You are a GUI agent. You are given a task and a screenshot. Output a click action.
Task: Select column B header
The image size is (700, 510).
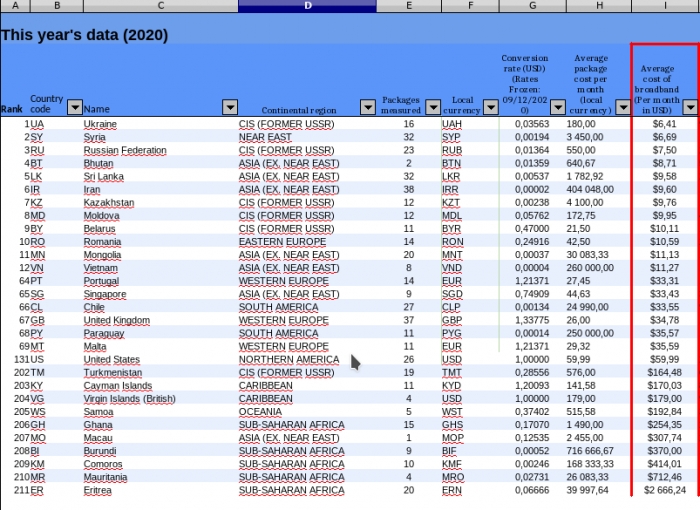tap(57, 6)
